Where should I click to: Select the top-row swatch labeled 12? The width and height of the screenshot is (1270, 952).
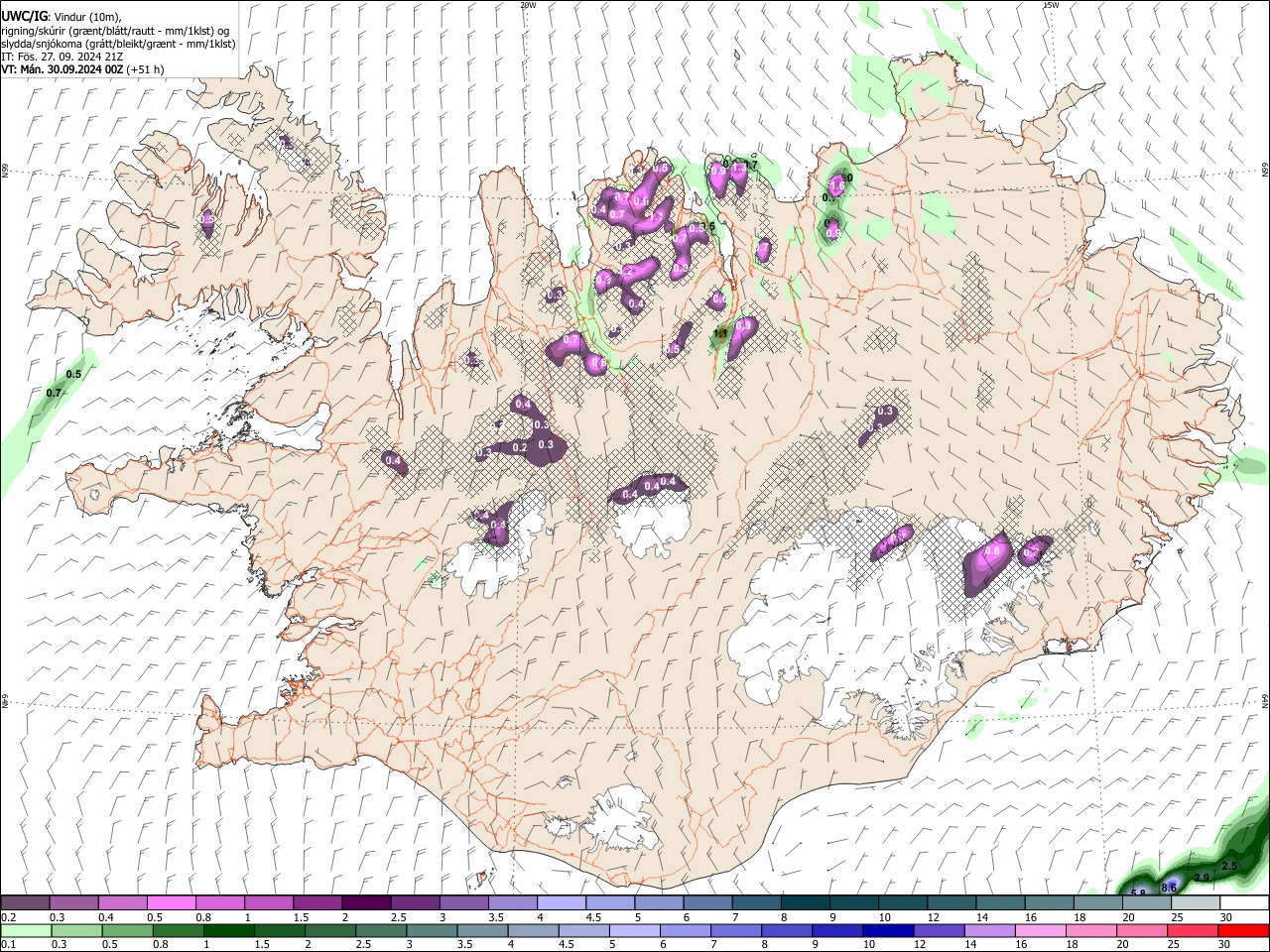pyautogui.click(x=952, y=902)
